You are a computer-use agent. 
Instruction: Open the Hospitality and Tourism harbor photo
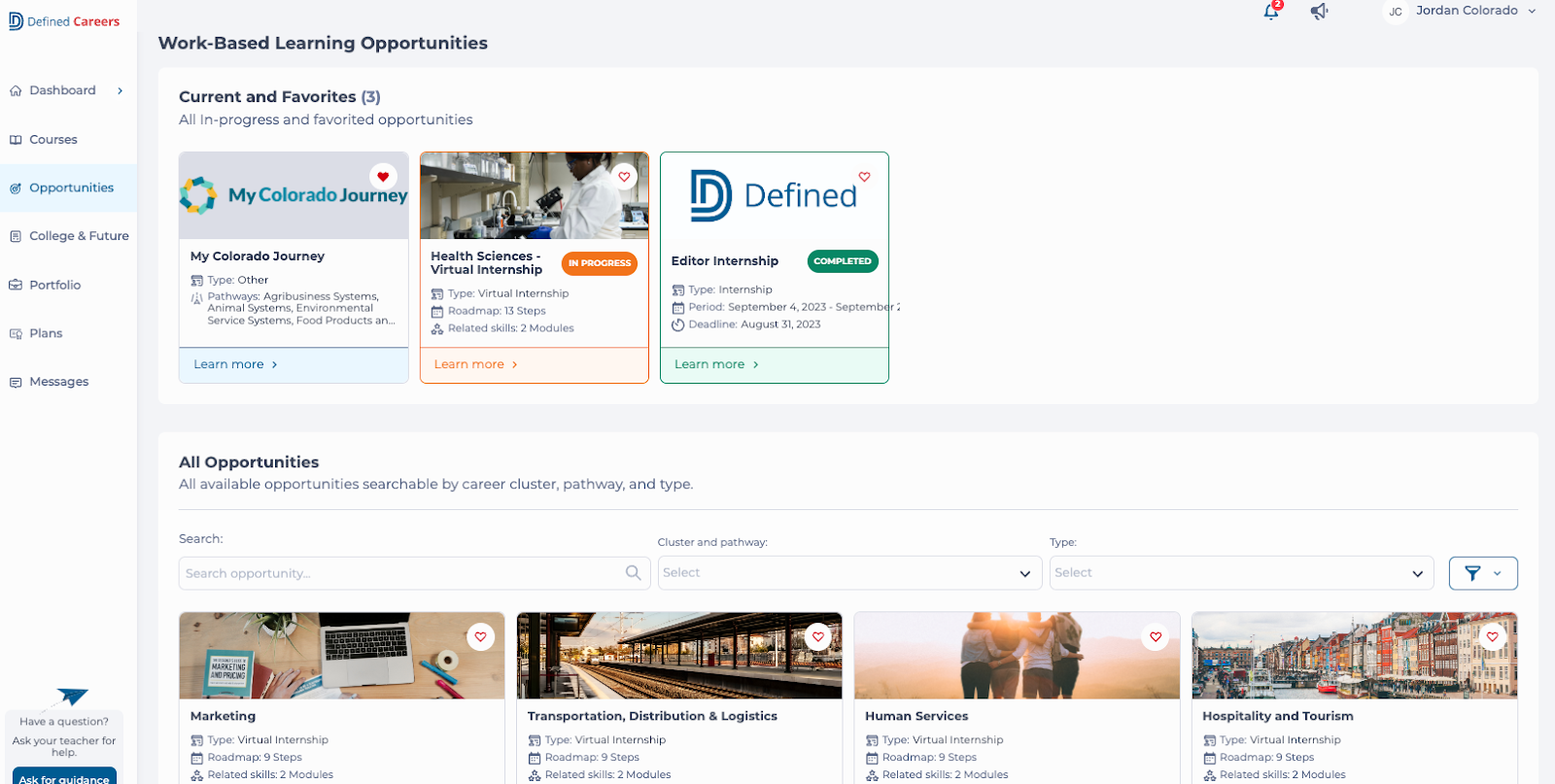pyautogui.click(x=1355, y=656)
